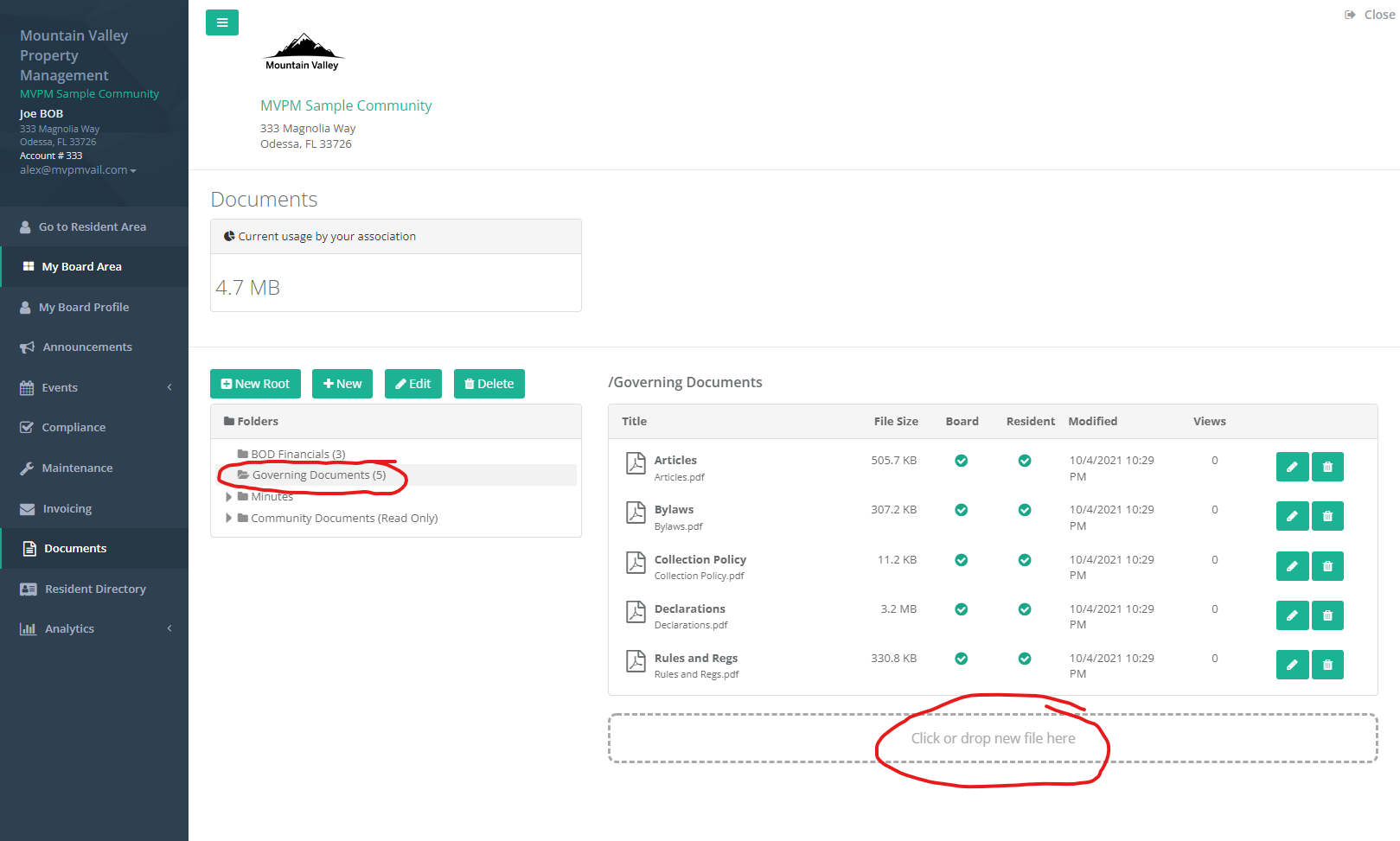
Task: Click the folder Edit button
Action: tap(413, 384)
